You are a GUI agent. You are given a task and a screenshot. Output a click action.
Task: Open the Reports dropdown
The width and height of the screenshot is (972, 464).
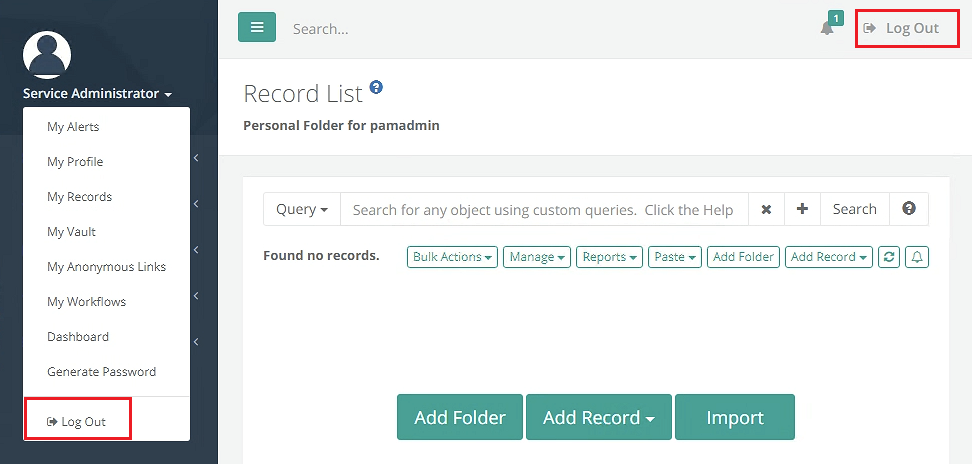tap(610, 257)
